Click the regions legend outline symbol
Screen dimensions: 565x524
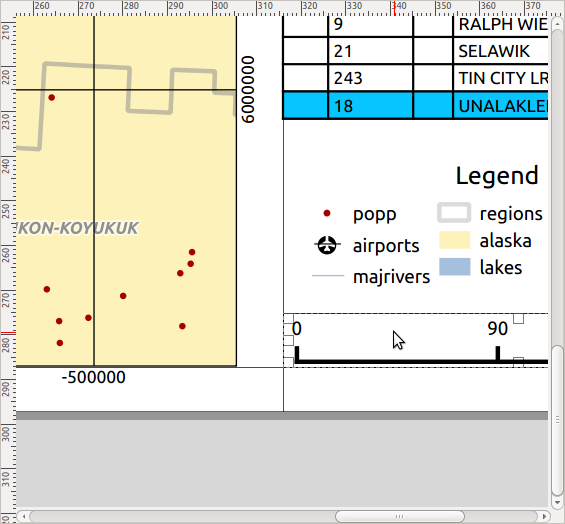pos(454,213)
